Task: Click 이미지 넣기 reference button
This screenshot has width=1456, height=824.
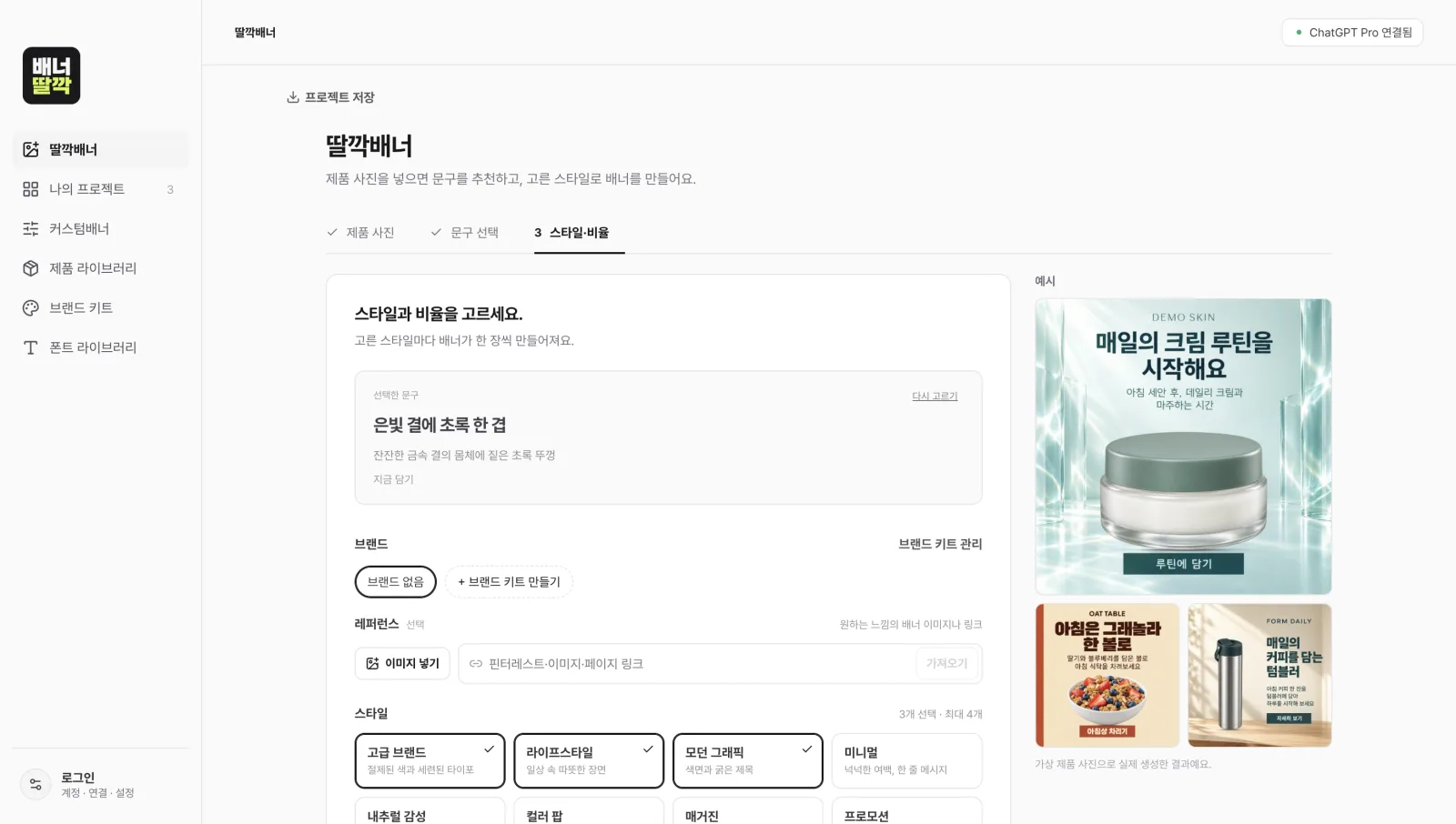Action: click(x=402, y=664)
